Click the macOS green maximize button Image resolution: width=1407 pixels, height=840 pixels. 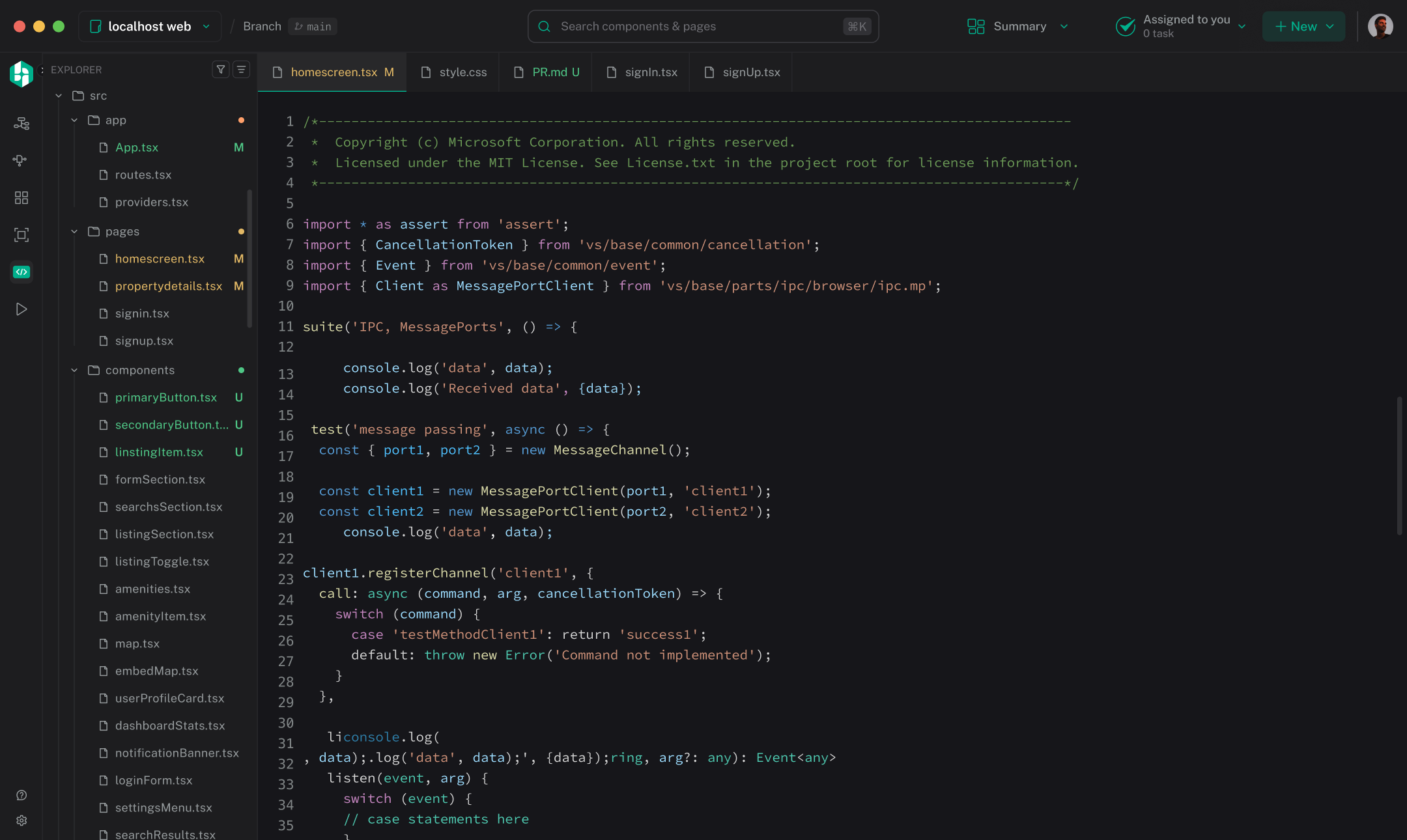coord(59,26)
